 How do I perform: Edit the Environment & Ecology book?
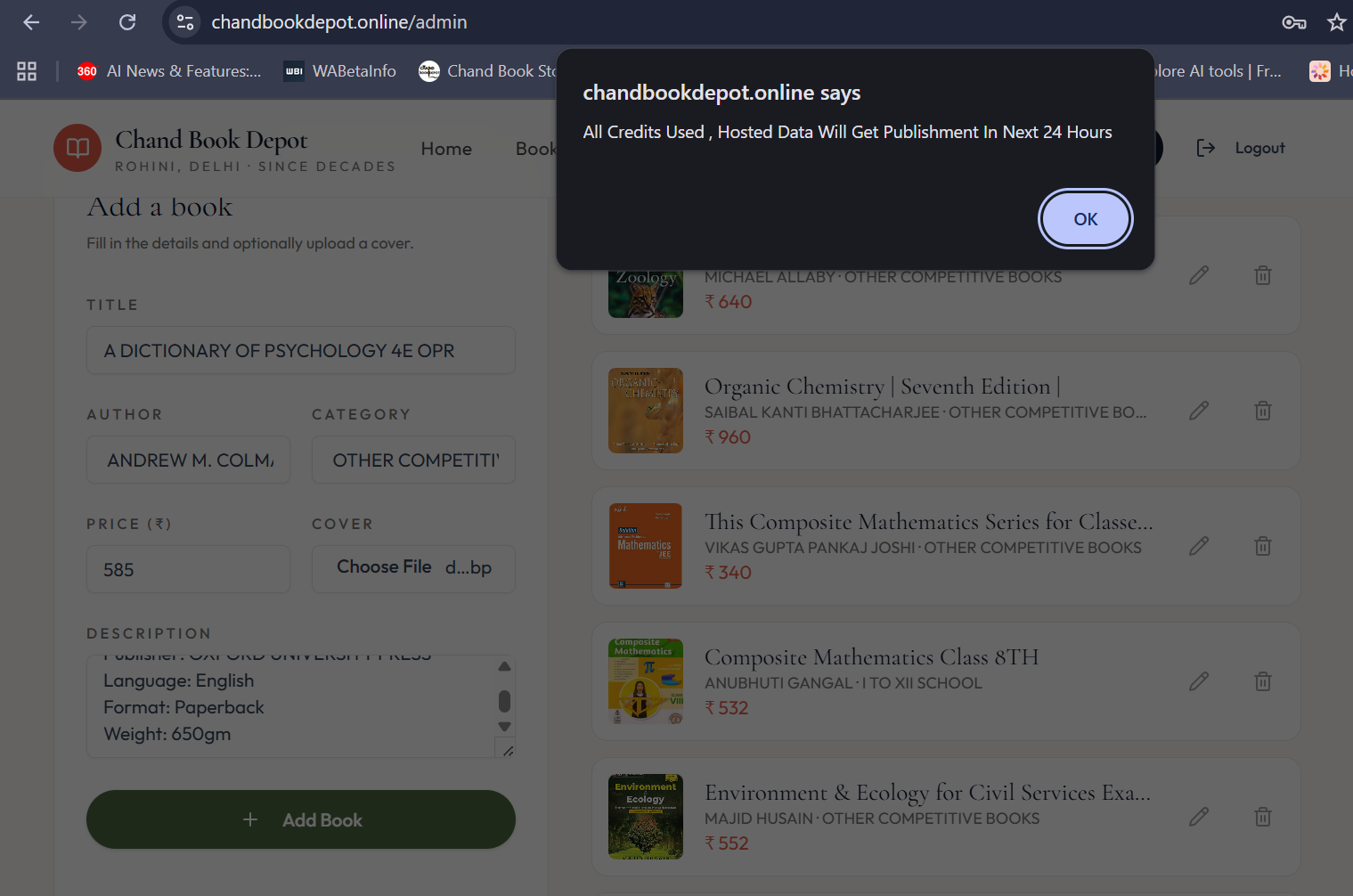pos(1199,817)
